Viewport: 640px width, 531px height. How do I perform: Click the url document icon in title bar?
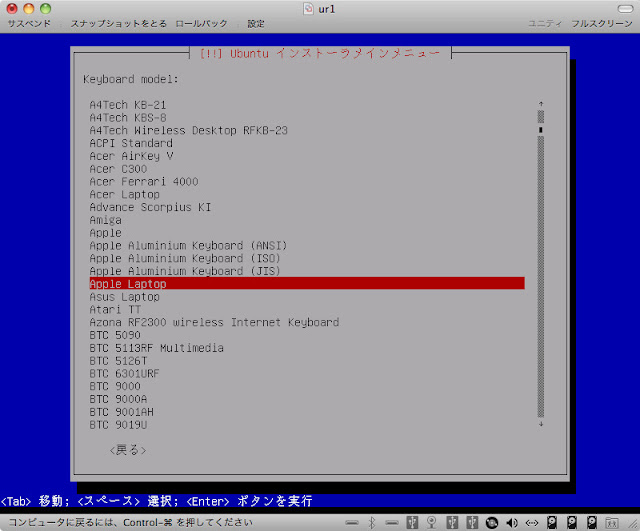pyautogui.click(x=309, y=9)
